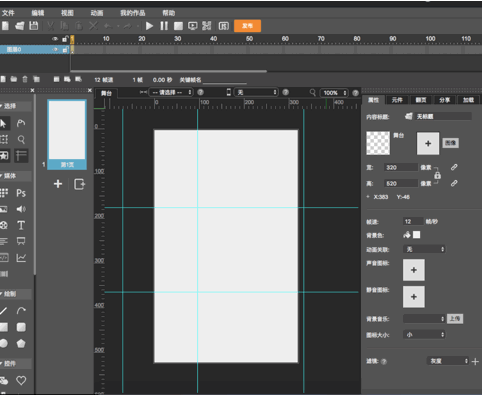Click the white background color swatch

[x=416, y=235]
